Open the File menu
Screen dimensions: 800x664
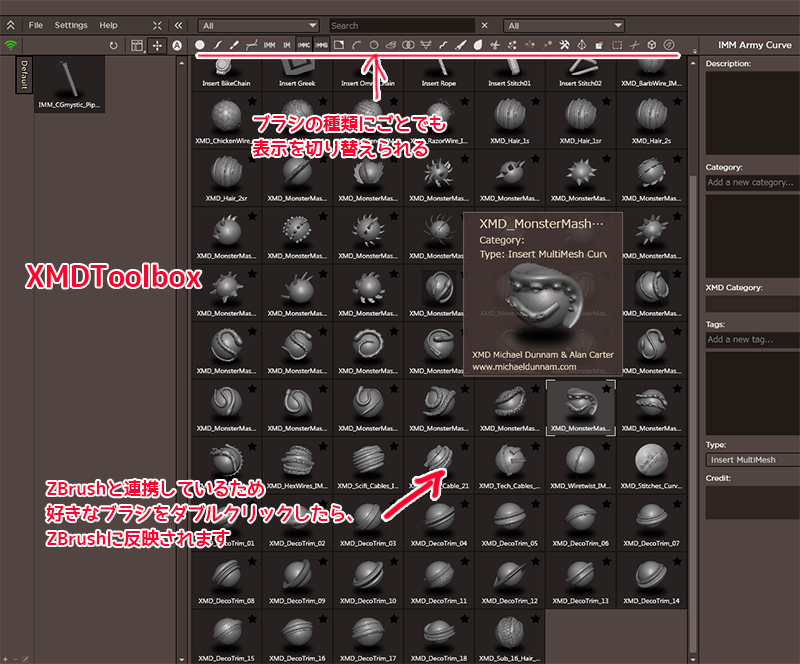[x=36, y=25]
